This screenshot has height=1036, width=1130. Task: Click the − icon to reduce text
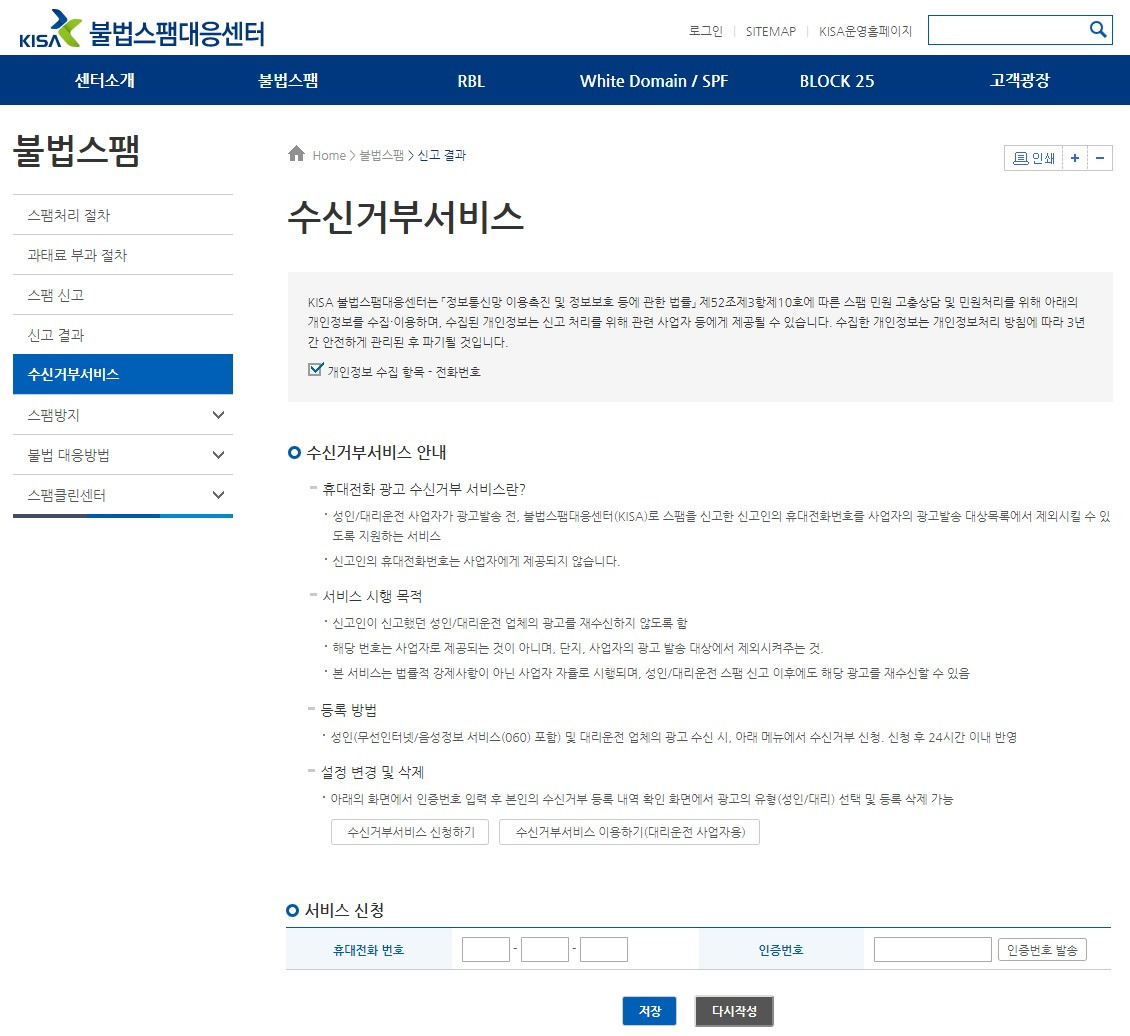tap(1098, 158)
